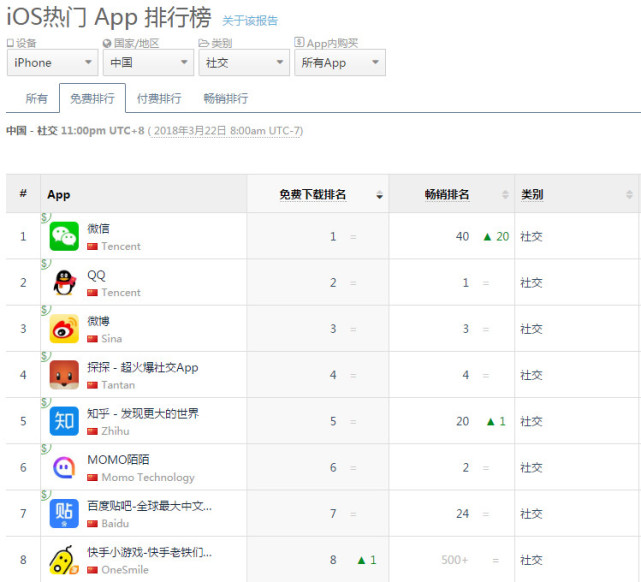Open the Zhihu app icon
641x582 pixels.
64,421
